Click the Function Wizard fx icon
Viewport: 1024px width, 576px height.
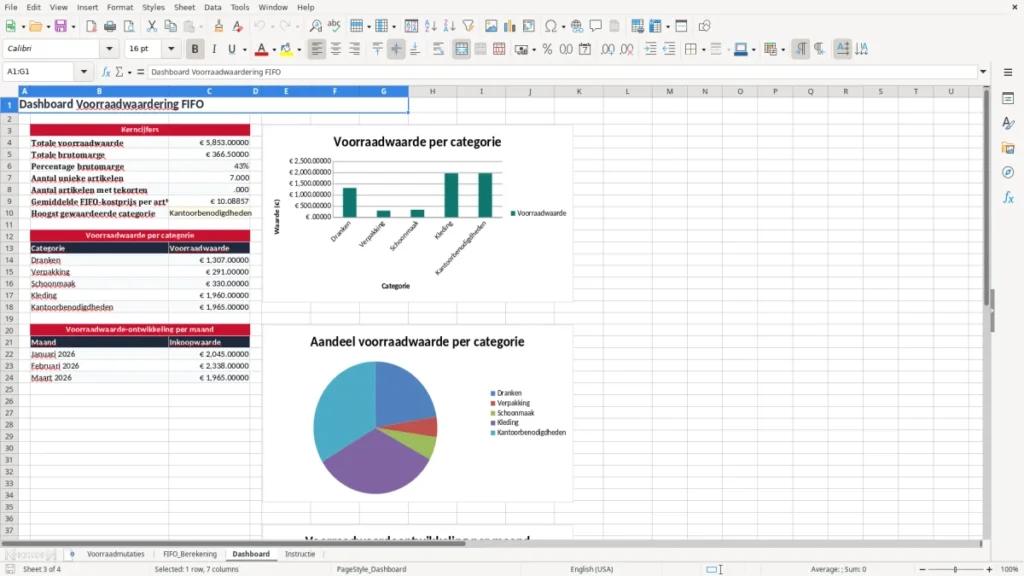[x=106, y=72]
